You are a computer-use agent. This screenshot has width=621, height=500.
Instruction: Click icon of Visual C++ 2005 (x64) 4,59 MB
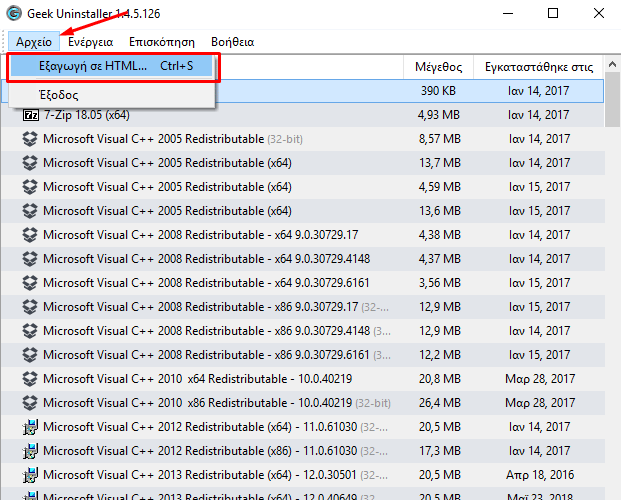tap(30, 187)
